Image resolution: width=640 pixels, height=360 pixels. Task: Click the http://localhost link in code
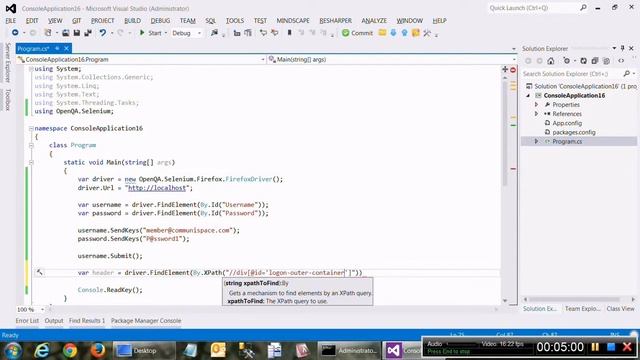pos(157,188)
